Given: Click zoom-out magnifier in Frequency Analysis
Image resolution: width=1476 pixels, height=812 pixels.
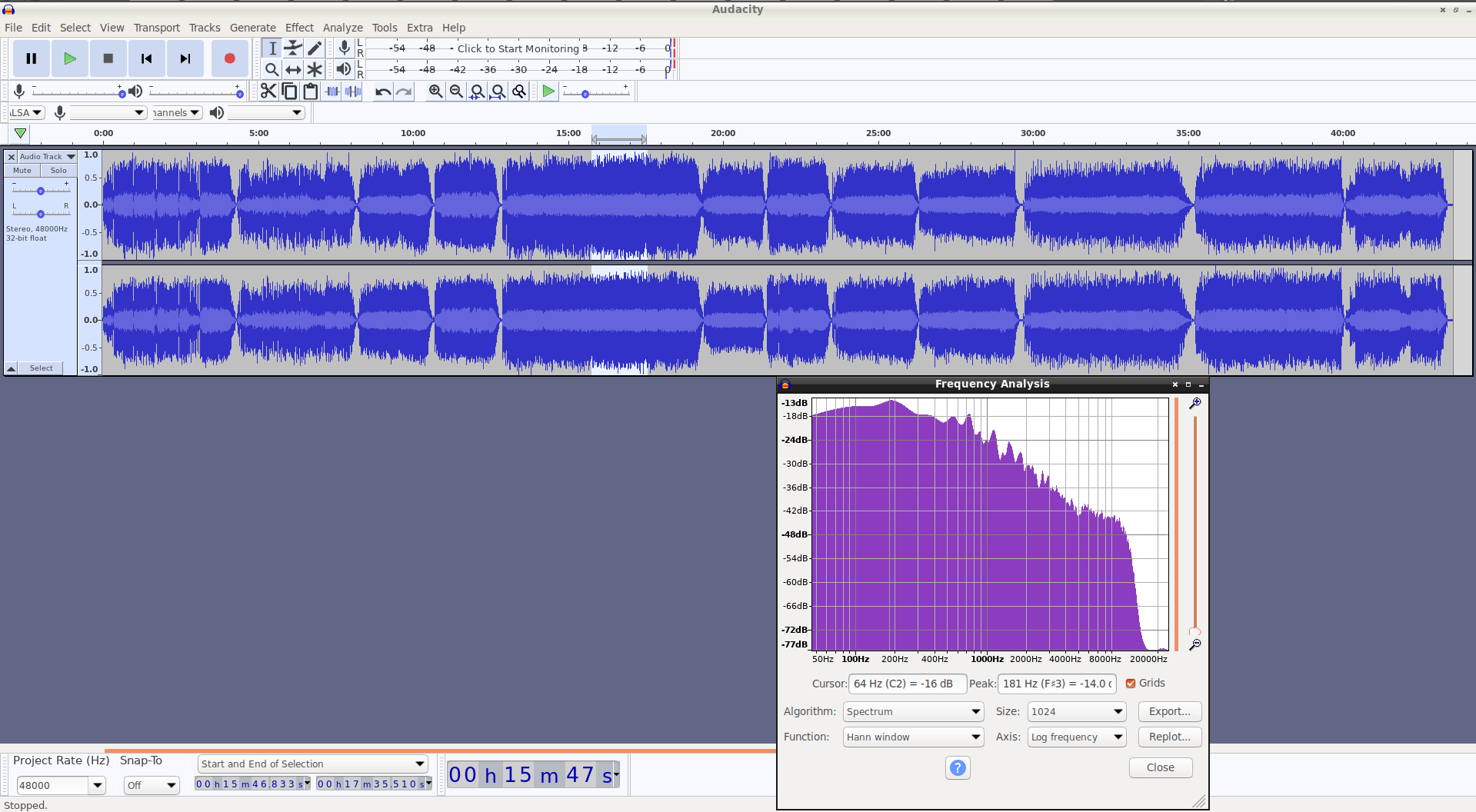Looking at the screenshot, I should point(1194,644).
